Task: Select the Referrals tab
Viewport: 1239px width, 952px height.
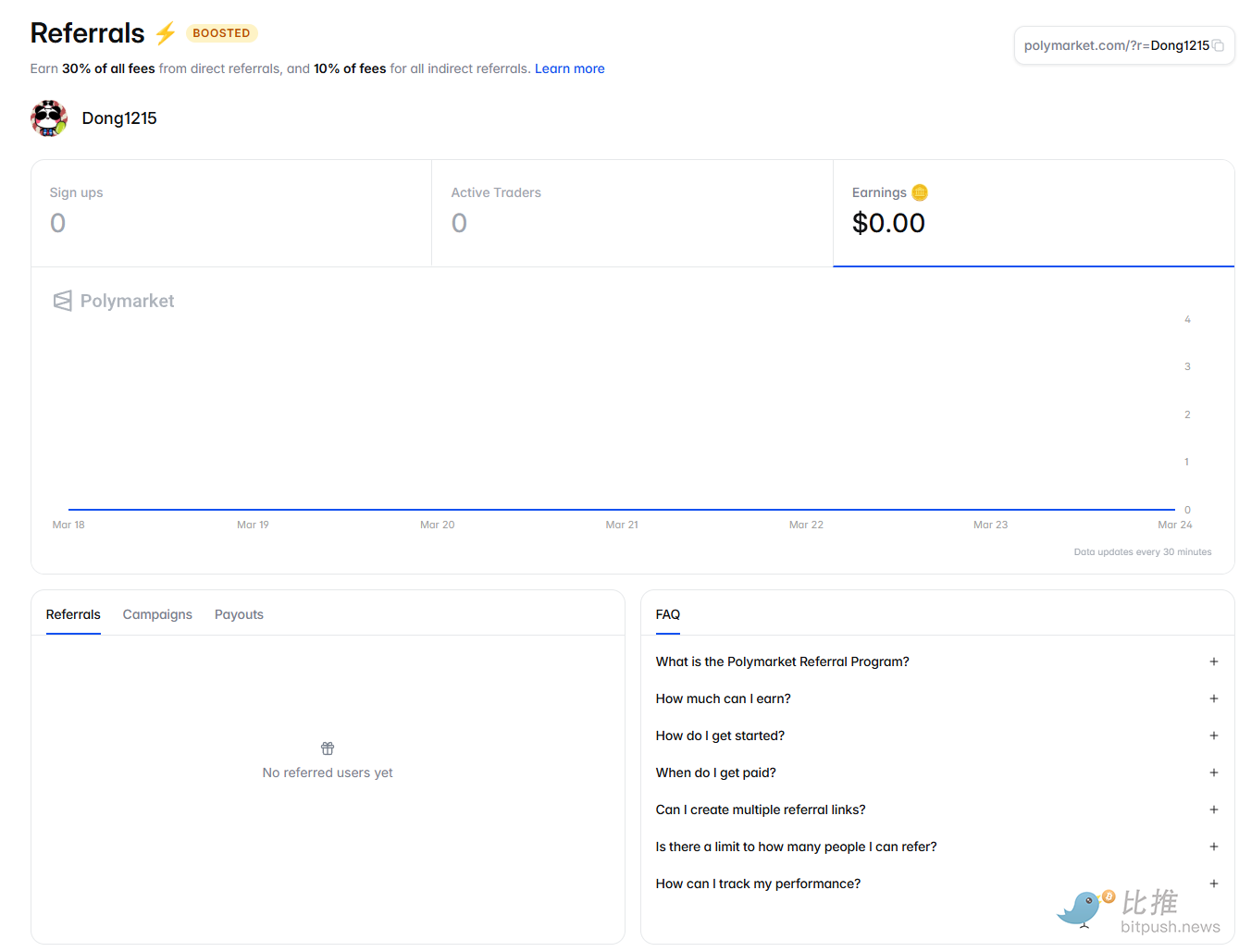Action: coord(73,614)
